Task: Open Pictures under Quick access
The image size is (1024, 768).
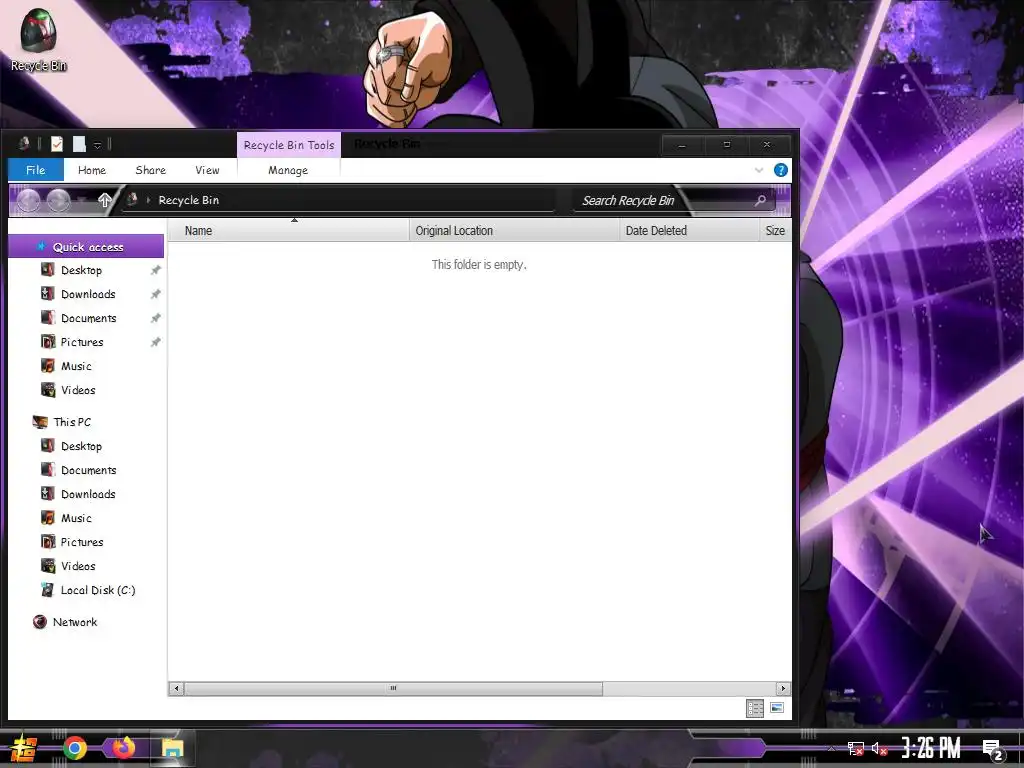Action: [82, 342]
